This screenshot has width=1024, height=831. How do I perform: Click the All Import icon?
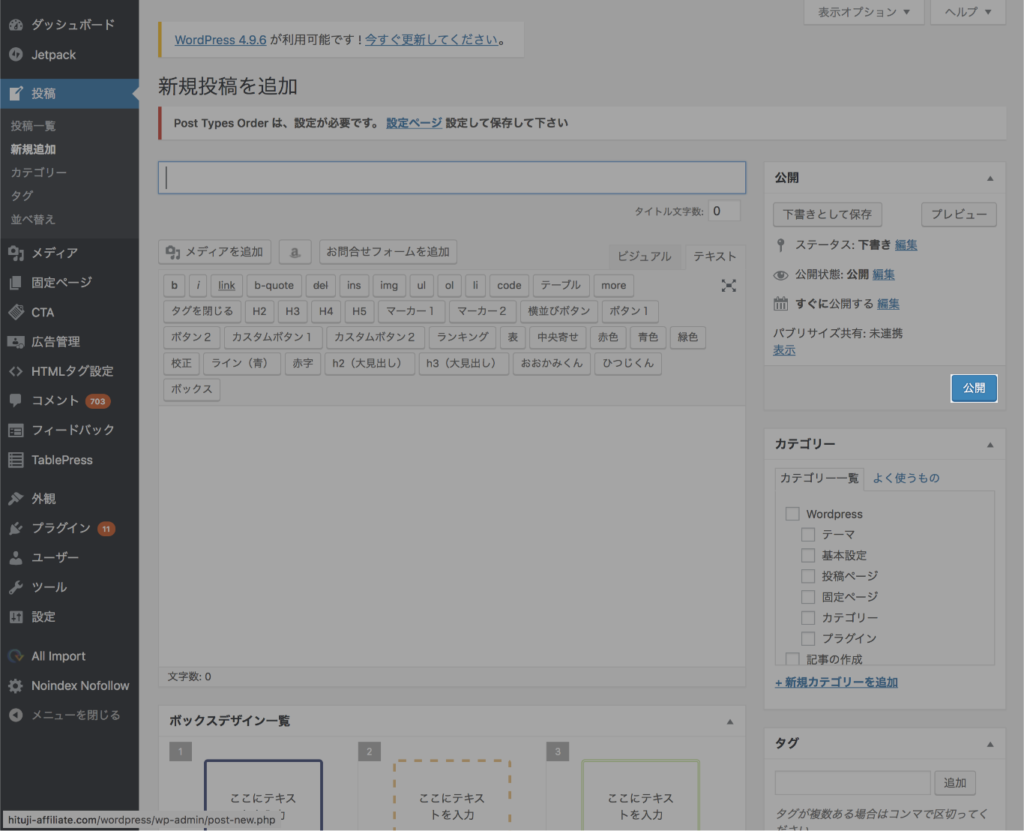coord(16,656)
